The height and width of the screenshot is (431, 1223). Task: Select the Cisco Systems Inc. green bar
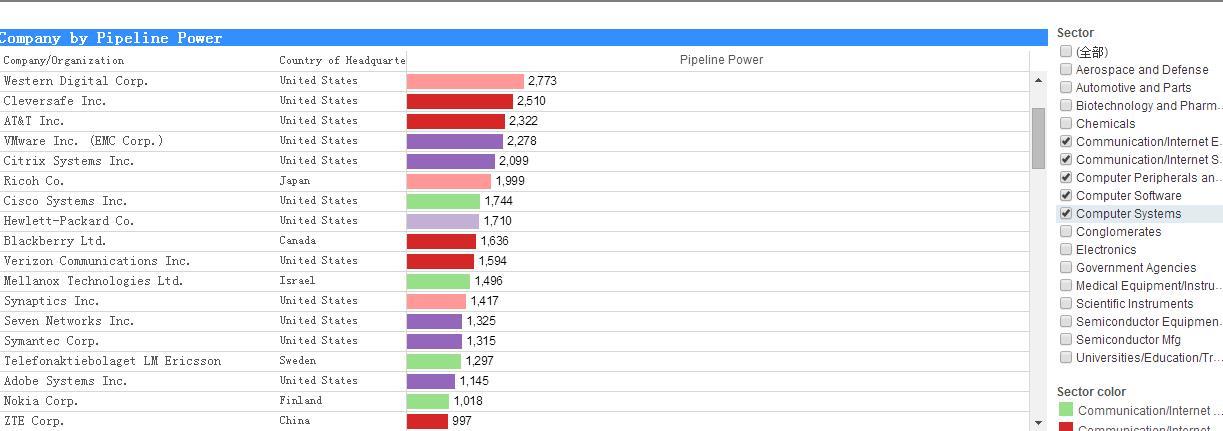click(443, 201)
